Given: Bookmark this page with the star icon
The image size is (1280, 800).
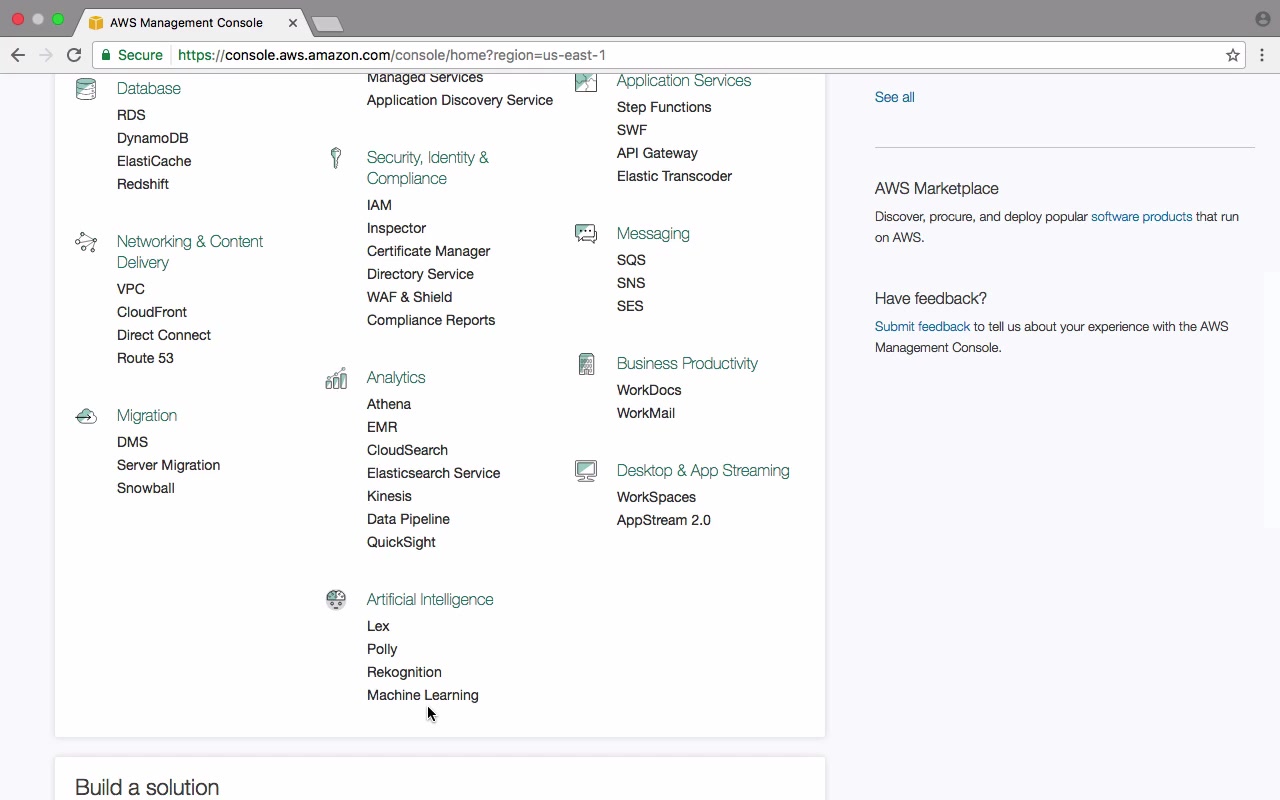Looking at the screenshot, I should [x=1233, y=55].
